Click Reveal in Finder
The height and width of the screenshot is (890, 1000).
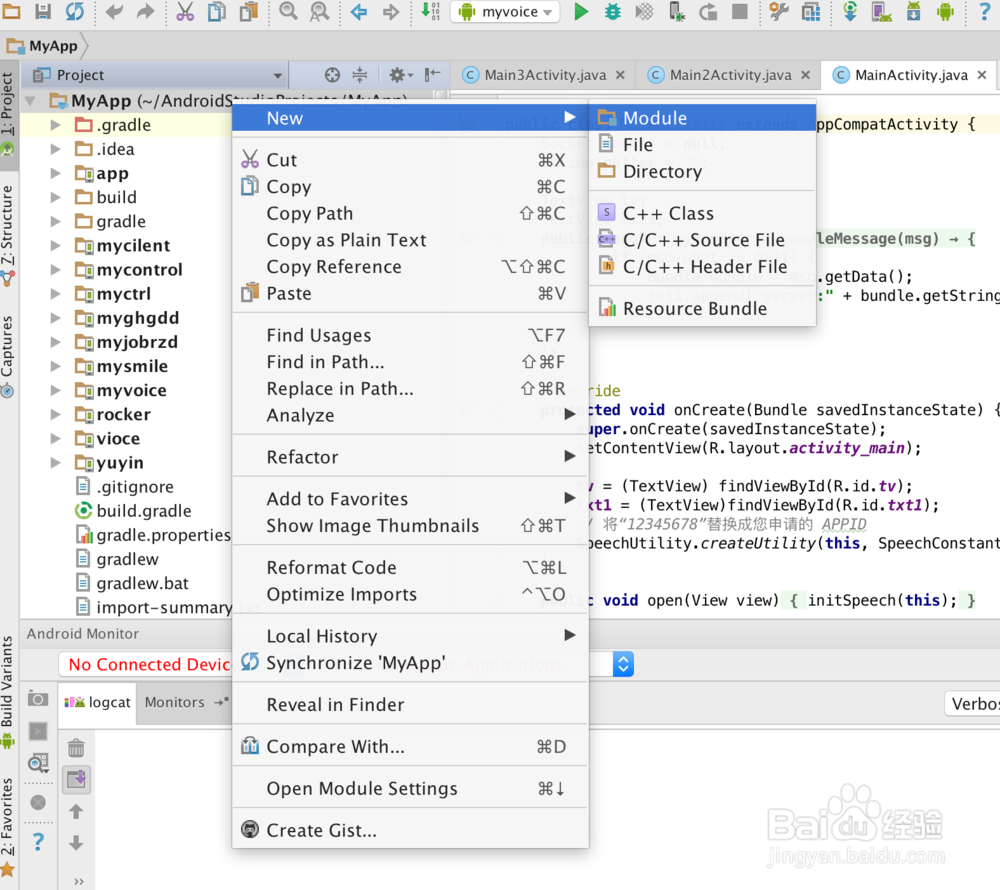[409, 704]
